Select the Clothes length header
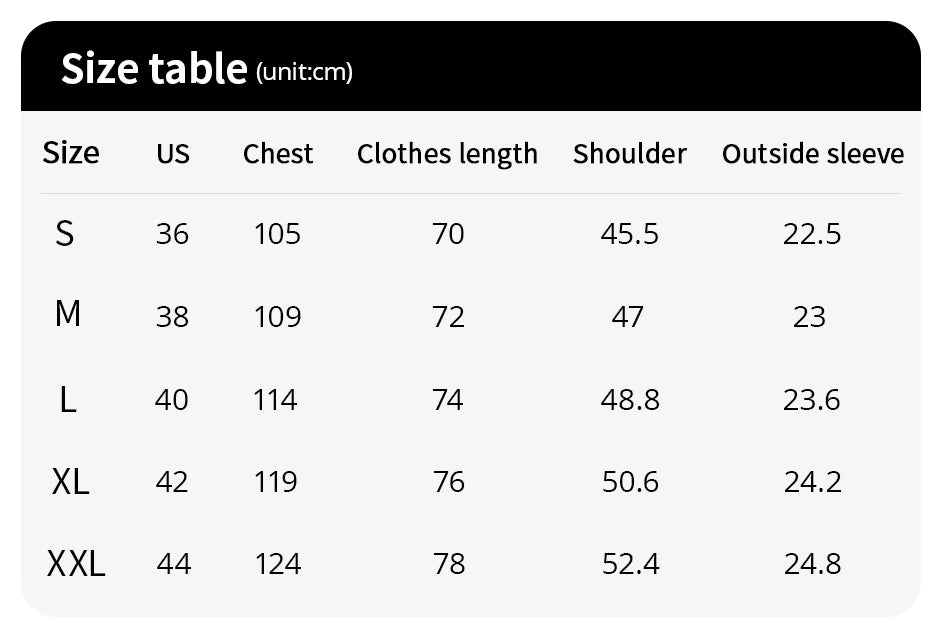This screenshot has height=640, width=940. (x=447, y=154)
